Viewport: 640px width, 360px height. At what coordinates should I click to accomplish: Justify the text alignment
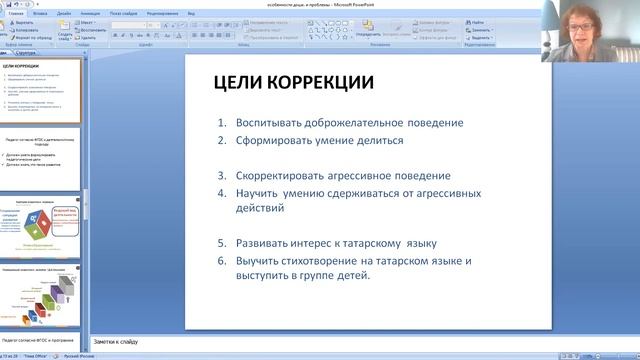pyautogui.click(x=219, y=36)
